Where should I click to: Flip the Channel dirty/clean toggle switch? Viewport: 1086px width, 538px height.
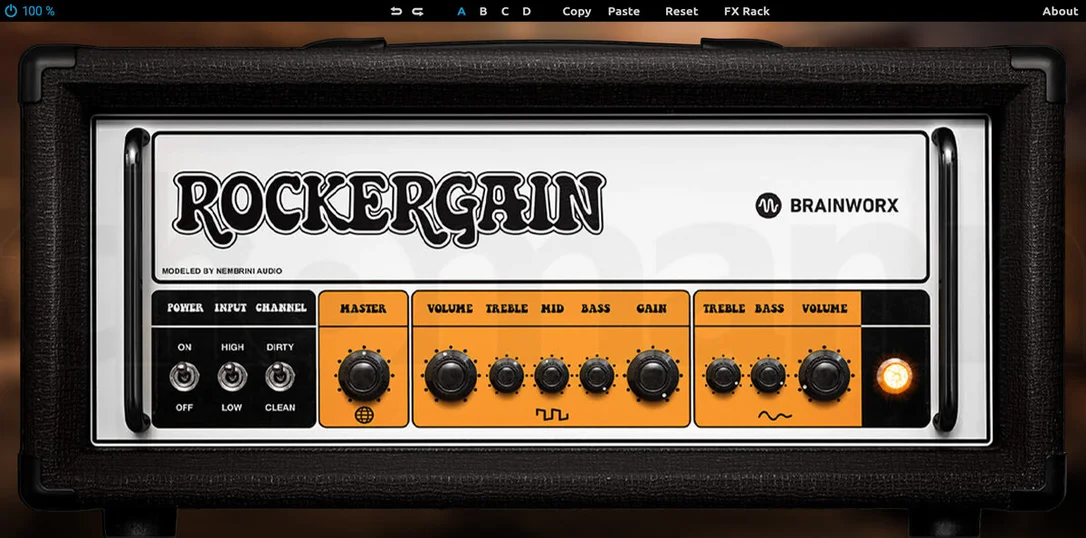280,377
